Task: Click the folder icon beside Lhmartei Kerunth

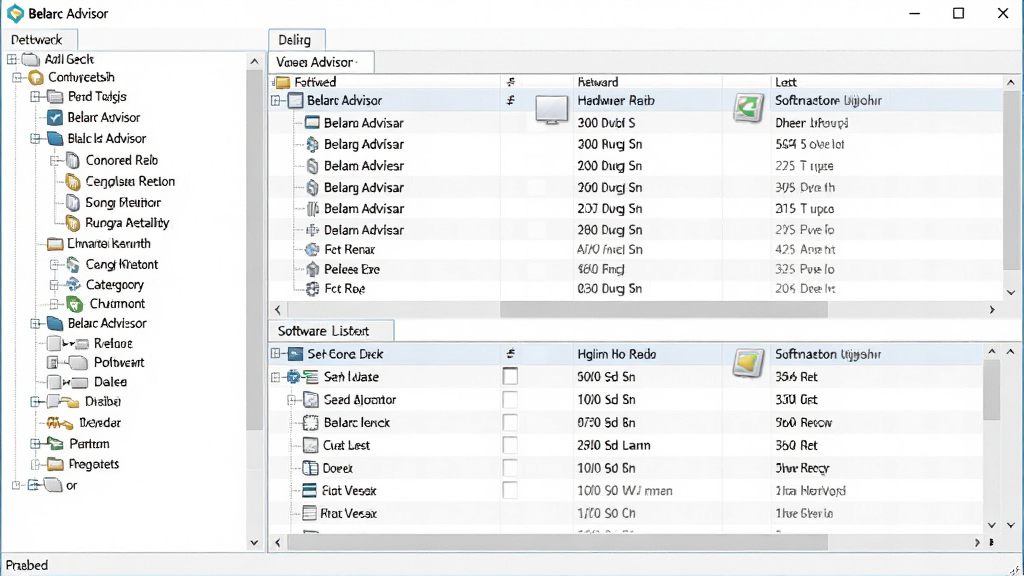Action: coord(55,244)
